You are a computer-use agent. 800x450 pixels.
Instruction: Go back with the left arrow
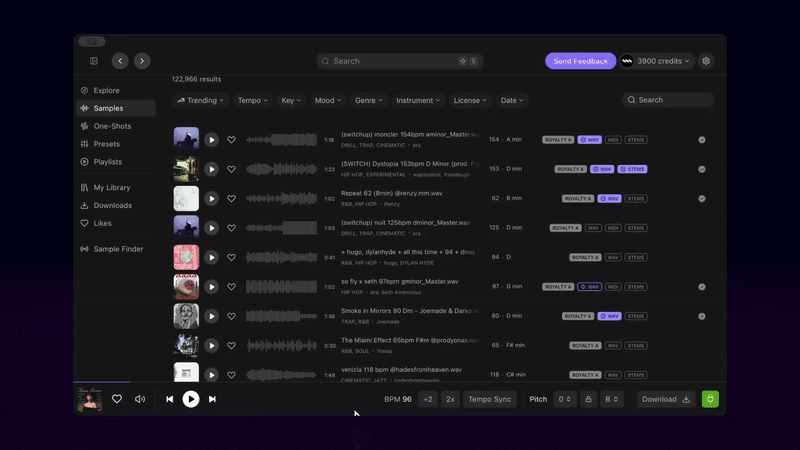click(x=120, y=61)
